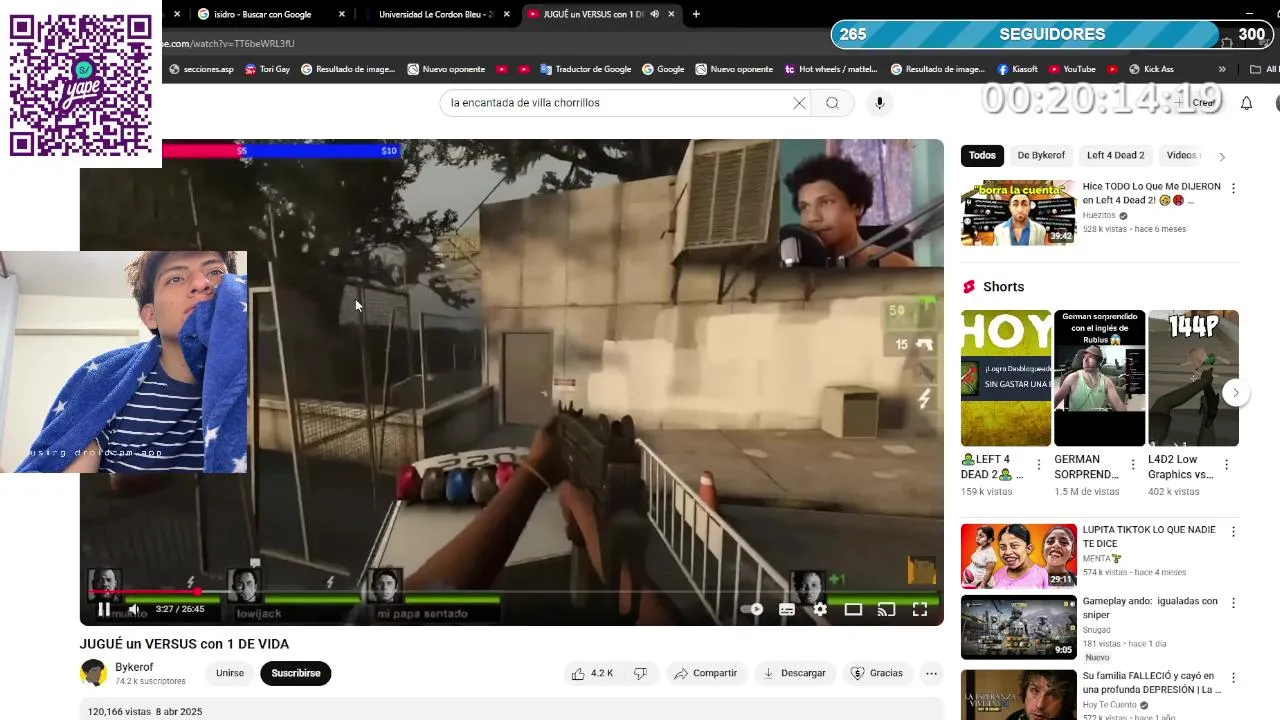This screenshot has height=720, width=1280.
Task: Toggle subtitles in the video player
Action: 787,609
